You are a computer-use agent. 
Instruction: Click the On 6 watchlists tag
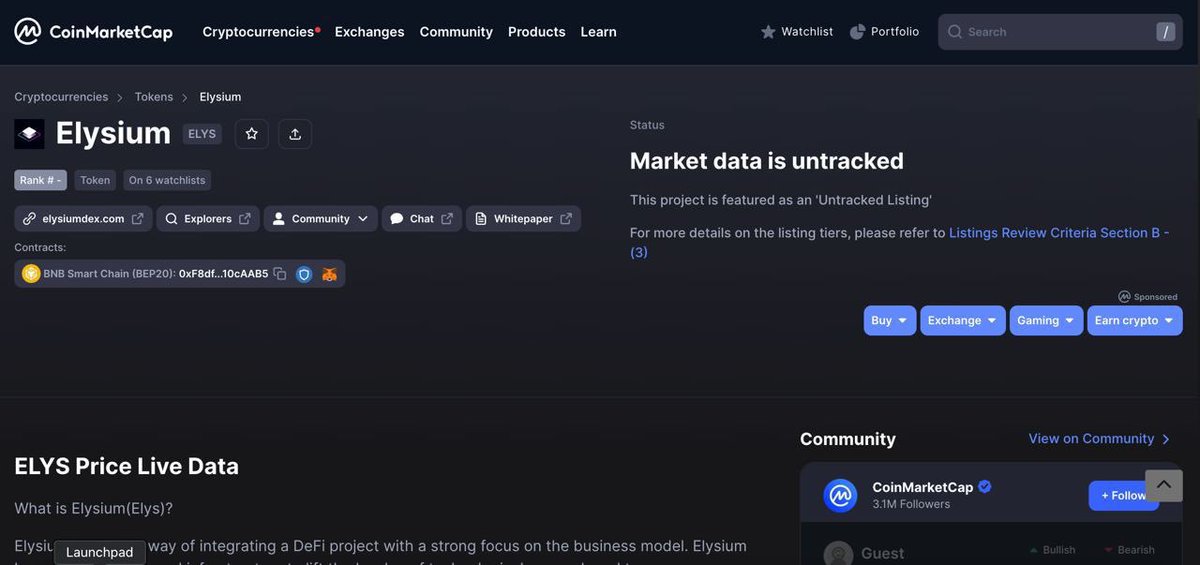point(167,180)
